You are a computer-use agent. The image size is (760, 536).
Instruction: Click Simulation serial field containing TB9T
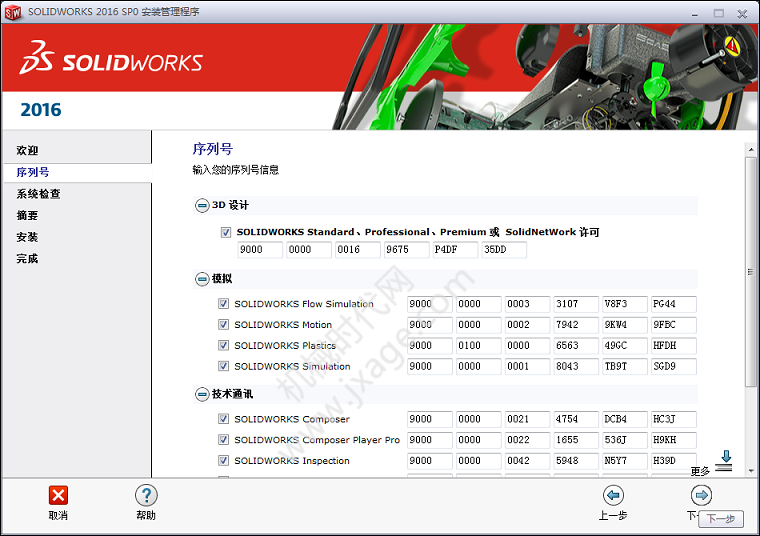pyautogui.click(x=625, y=366)
